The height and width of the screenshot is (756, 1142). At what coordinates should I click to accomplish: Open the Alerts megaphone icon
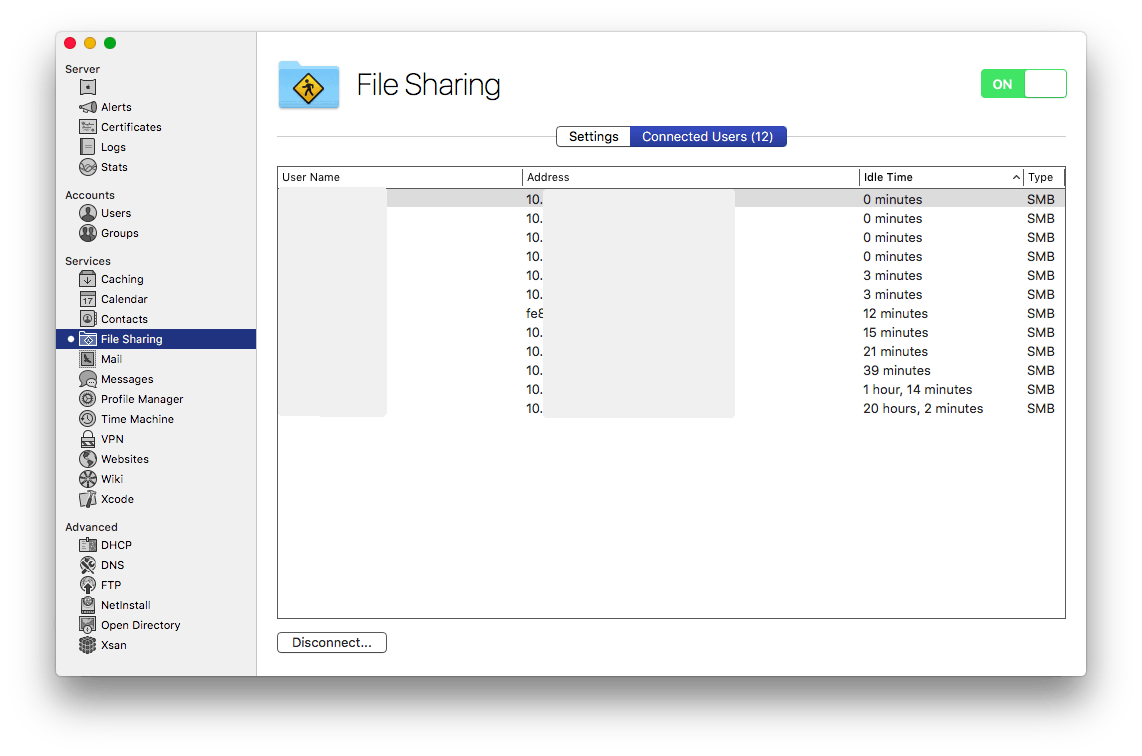pos(87,107)
